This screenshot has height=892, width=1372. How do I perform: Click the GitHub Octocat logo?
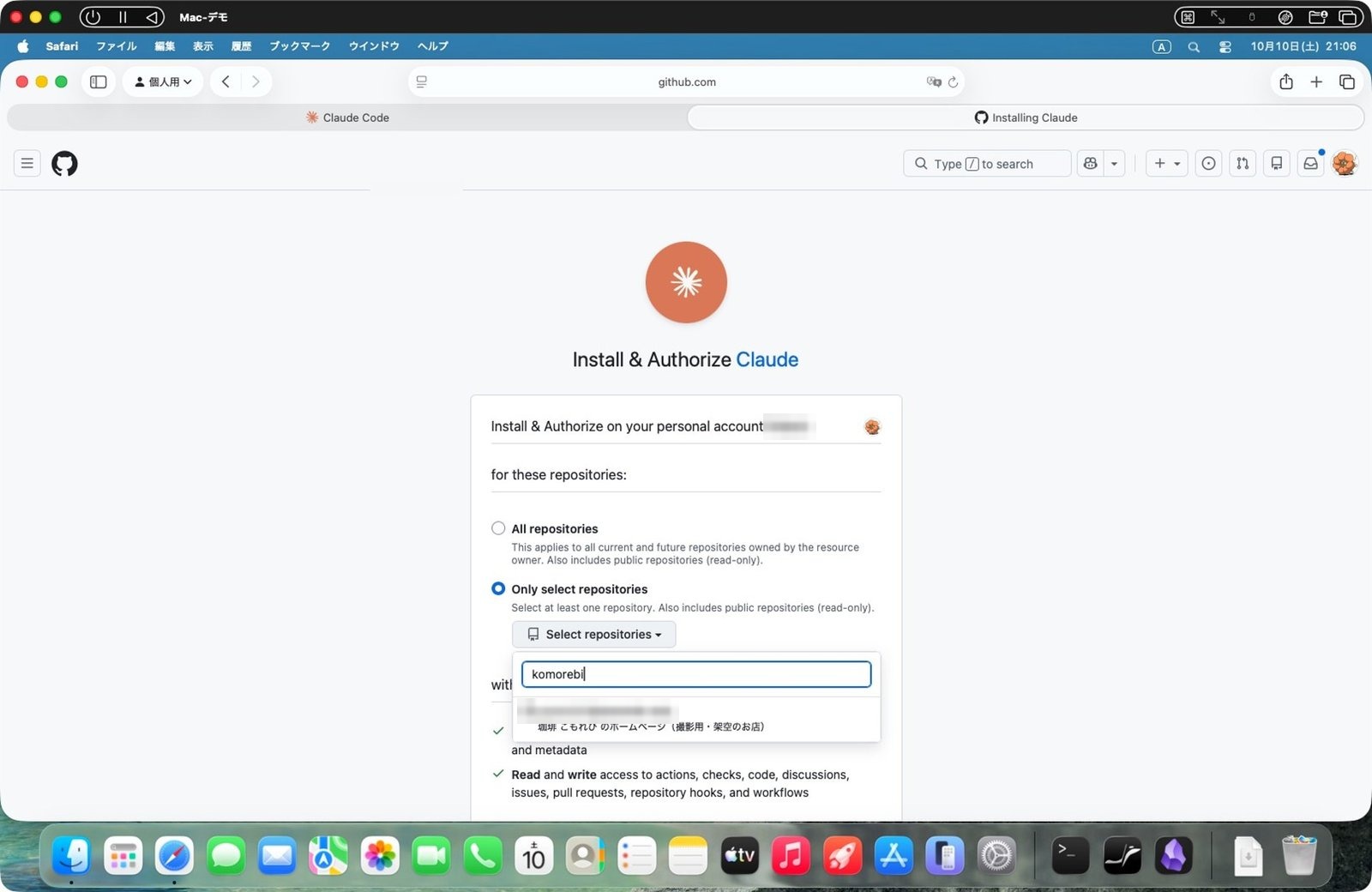64,163
